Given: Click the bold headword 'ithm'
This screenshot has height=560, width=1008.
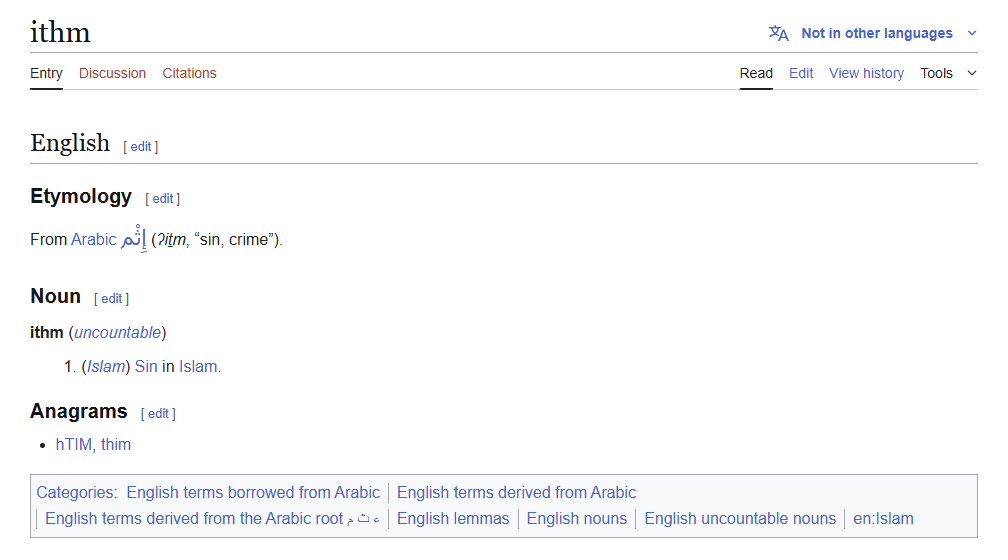Looking at the screenshot, I should (x=47, y=332).
